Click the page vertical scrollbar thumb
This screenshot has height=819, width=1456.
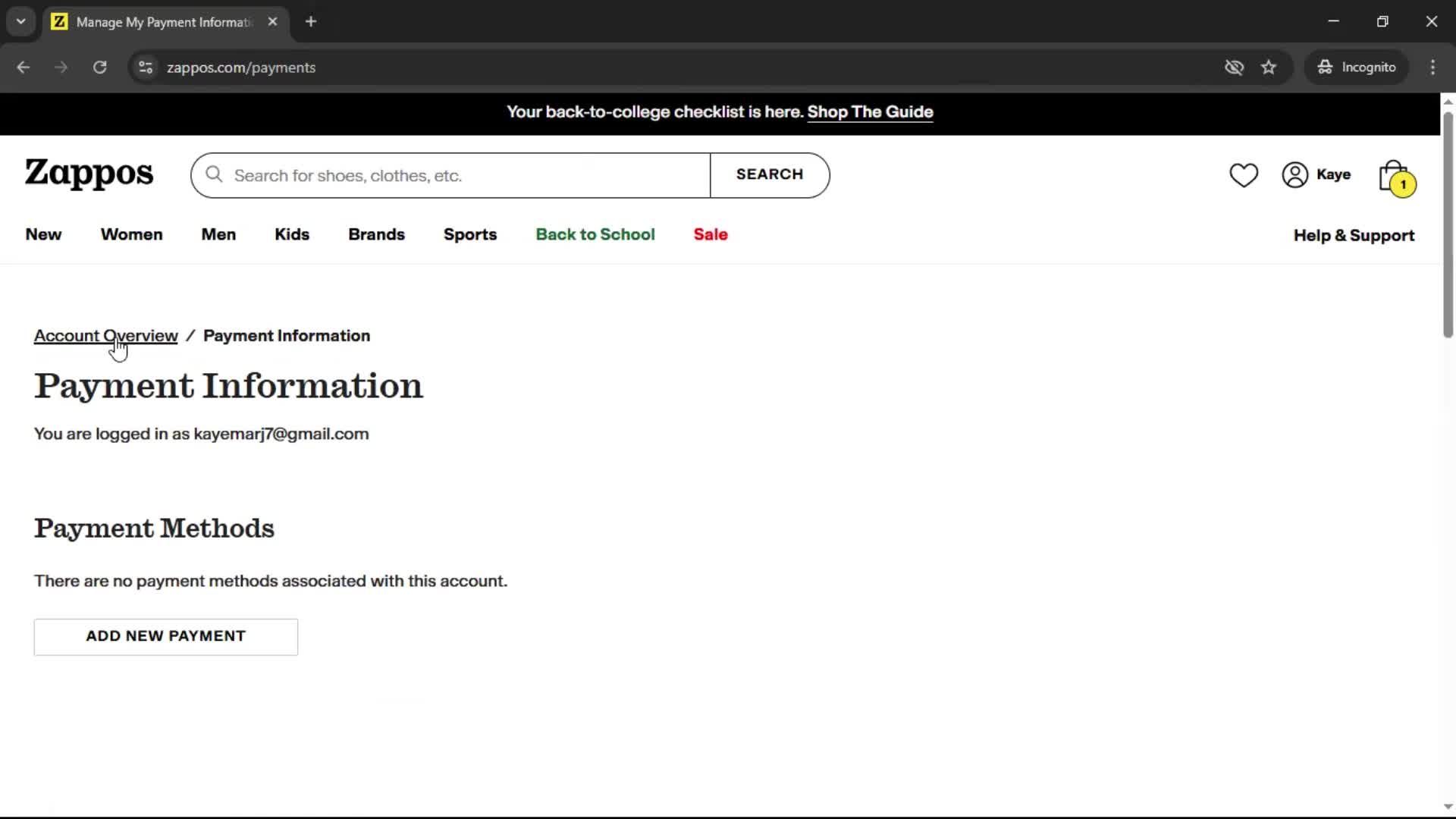click(1448, 224)
